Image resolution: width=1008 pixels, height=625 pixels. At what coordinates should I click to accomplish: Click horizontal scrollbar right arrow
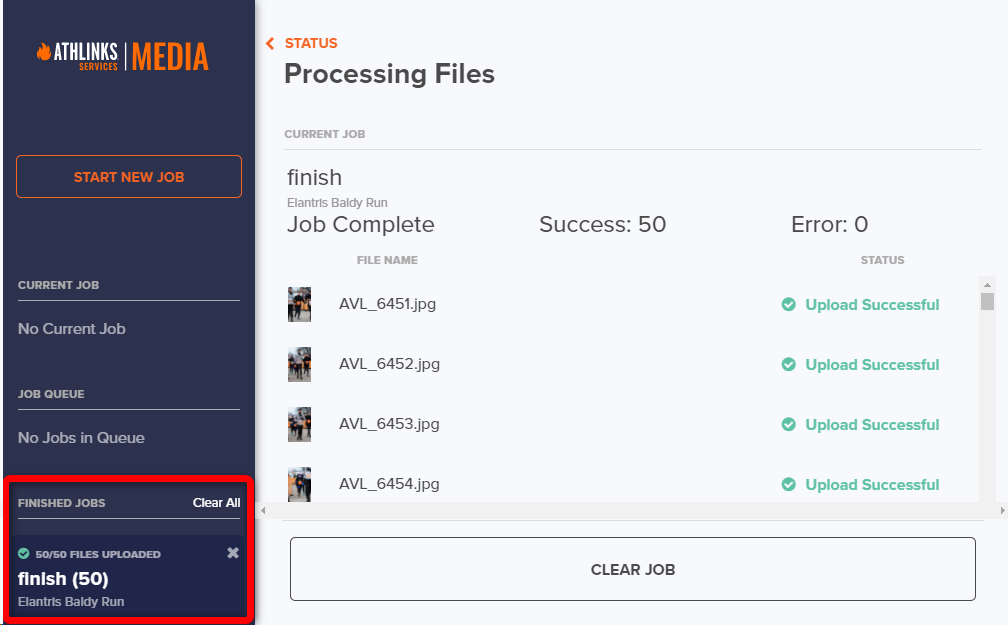point(1002,510)
